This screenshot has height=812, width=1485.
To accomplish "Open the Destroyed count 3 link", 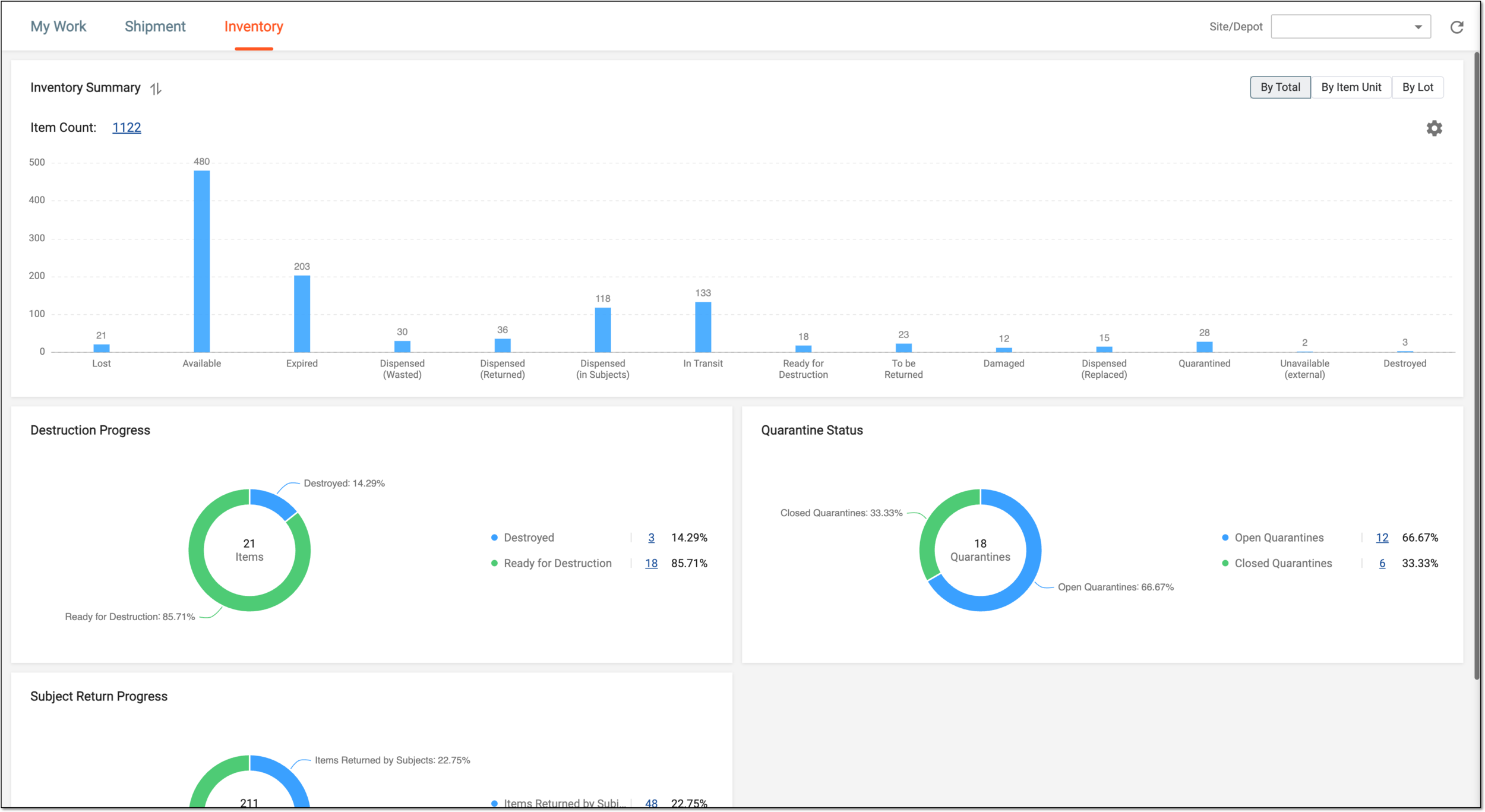I will click(651, 538).
